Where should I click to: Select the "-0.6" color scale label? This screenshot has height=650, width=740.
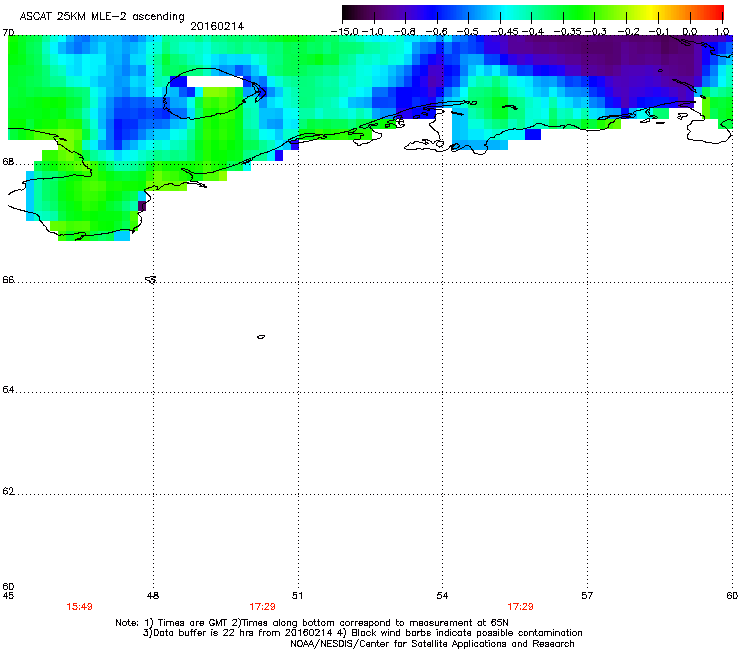(x=436, y=32)
